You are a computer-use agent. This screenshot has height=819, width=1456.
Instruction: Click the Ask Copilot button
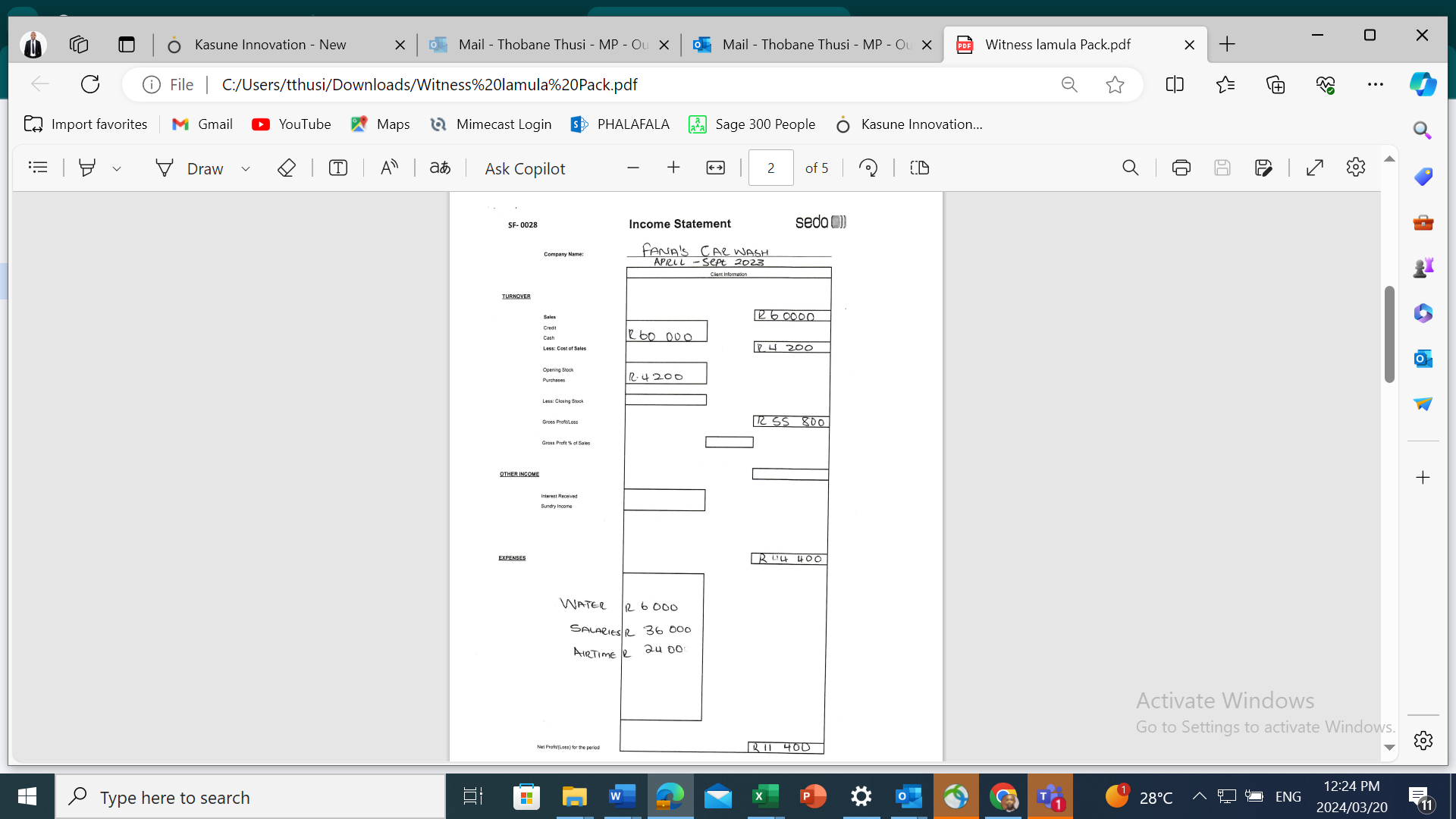[525, 168]
